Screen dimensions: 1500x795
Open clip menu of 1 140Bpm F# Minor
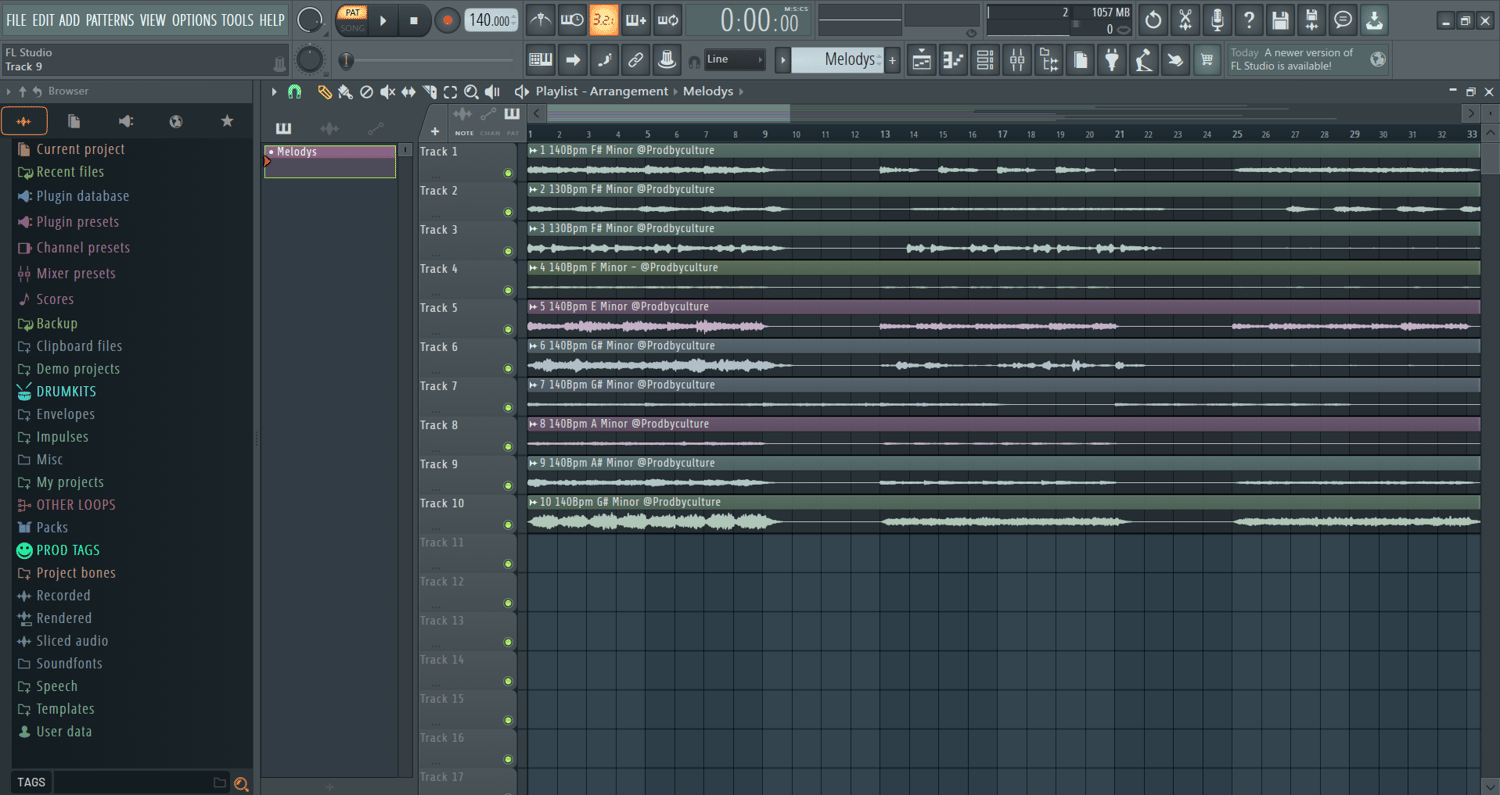pos(534,150)
